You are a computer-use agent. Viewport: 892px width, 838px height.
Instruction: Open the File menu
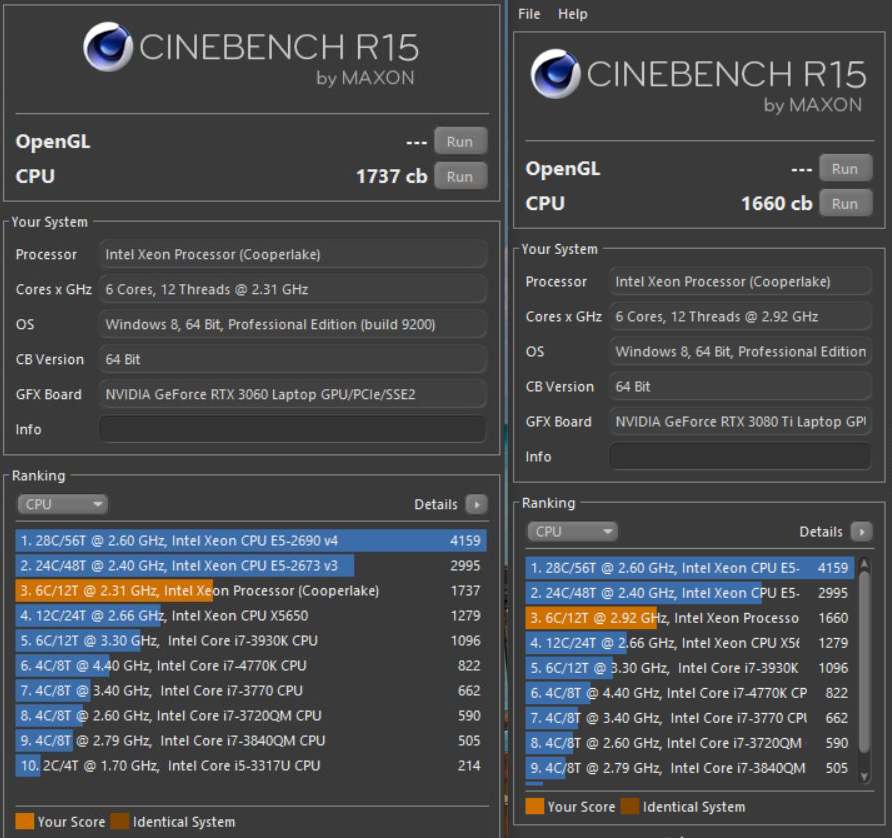(529, 14)
